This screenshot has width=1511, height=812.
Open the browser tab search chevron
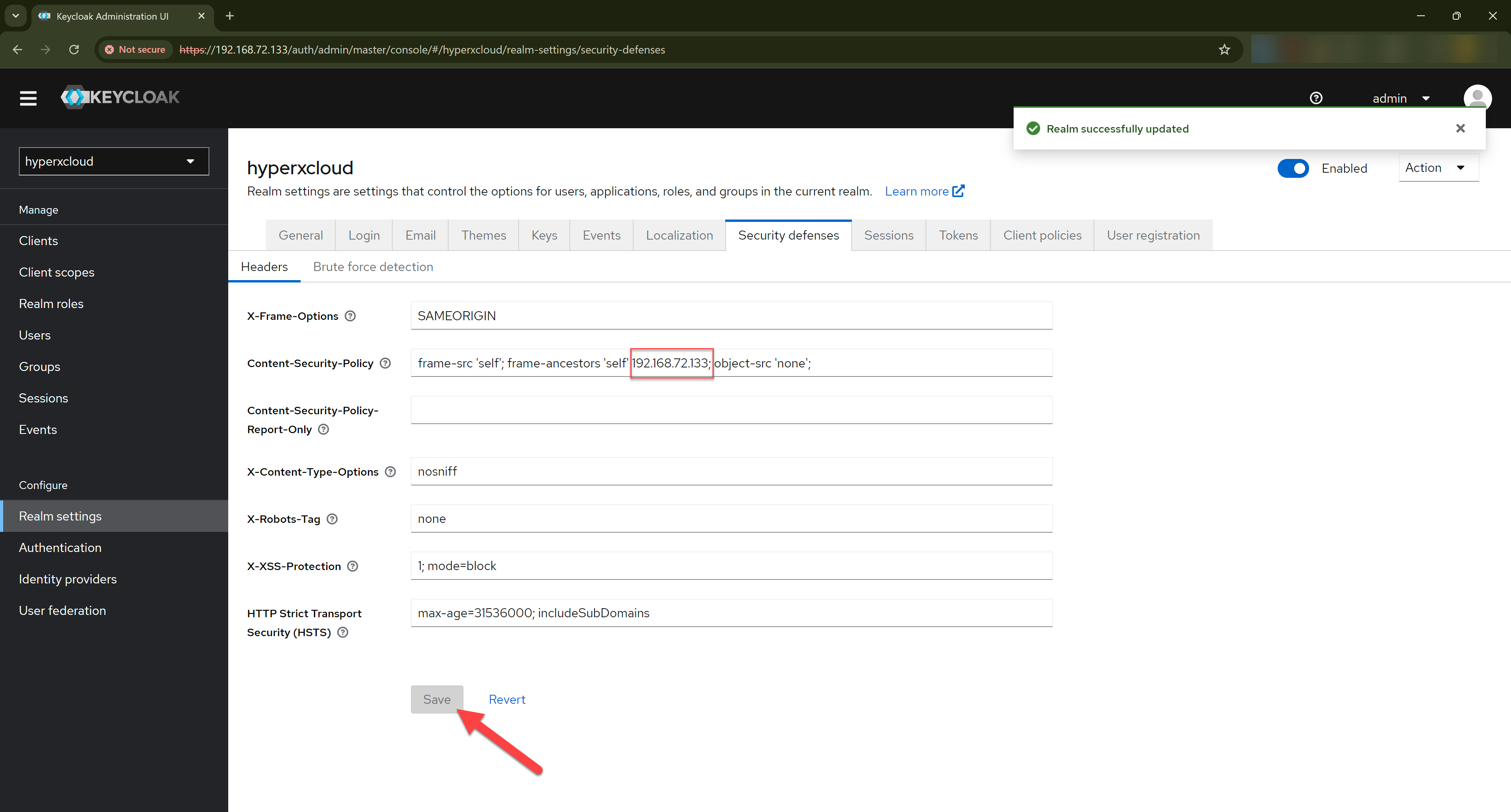[x=16, y=16]
